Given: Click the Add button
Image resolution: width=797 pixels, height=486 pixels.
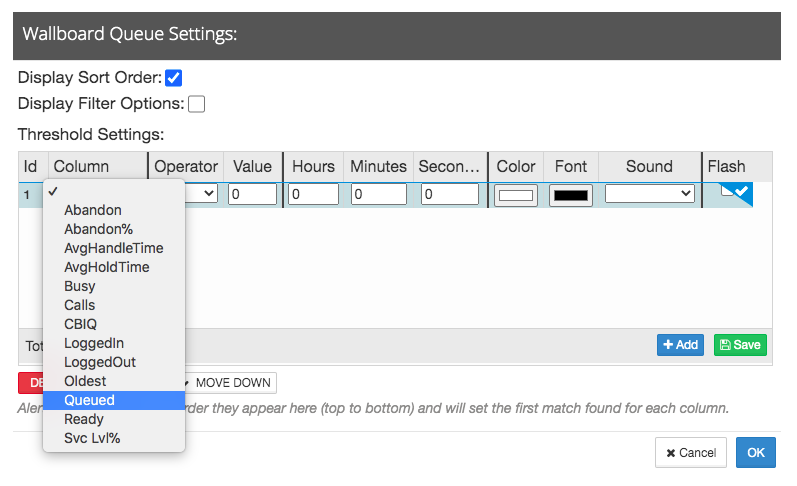Looking at the screenshot, I should [680, 345].
